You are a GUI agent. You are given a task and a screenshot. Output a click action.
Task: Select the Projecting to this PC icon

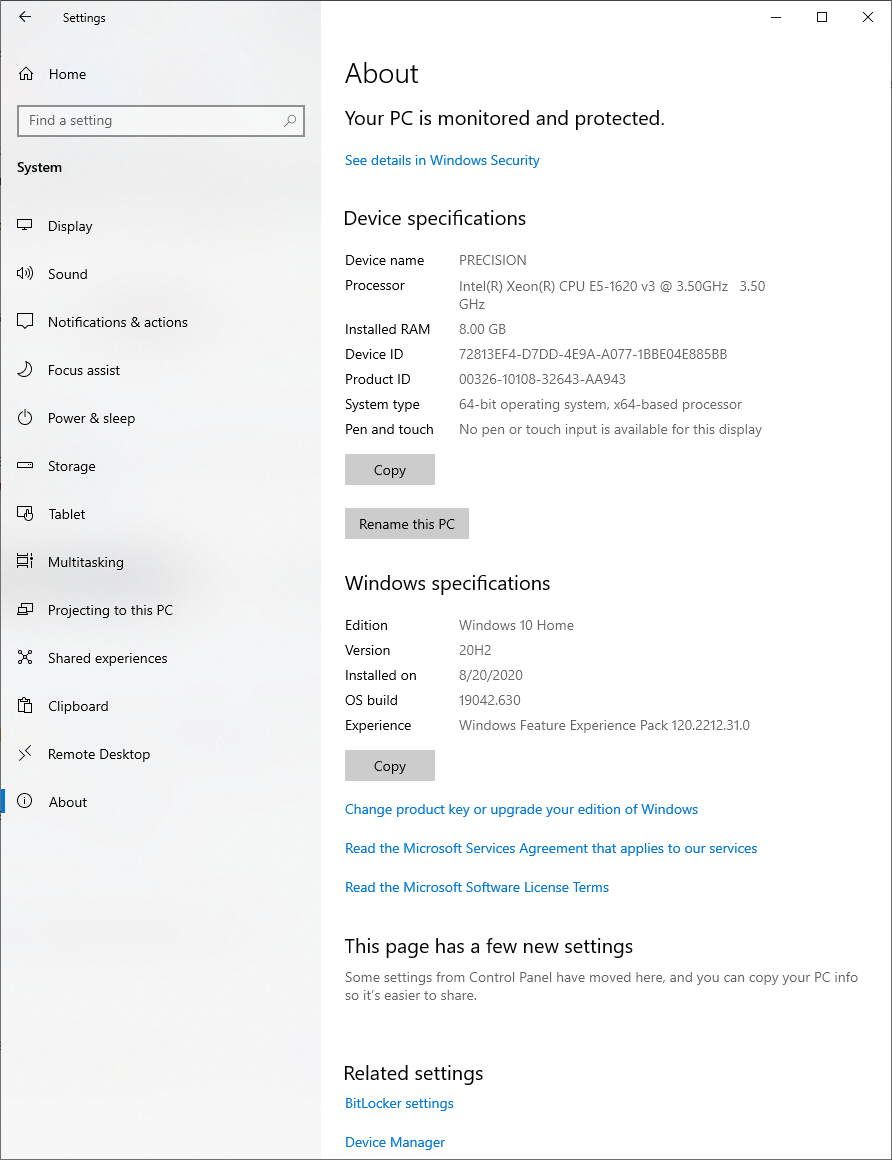tap(24, 610)
